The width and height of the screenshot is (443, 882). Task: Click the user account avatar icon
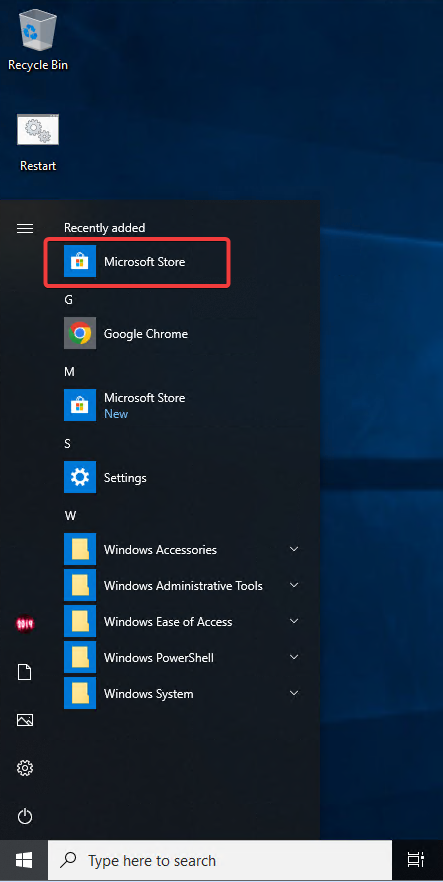pos(25,623)
